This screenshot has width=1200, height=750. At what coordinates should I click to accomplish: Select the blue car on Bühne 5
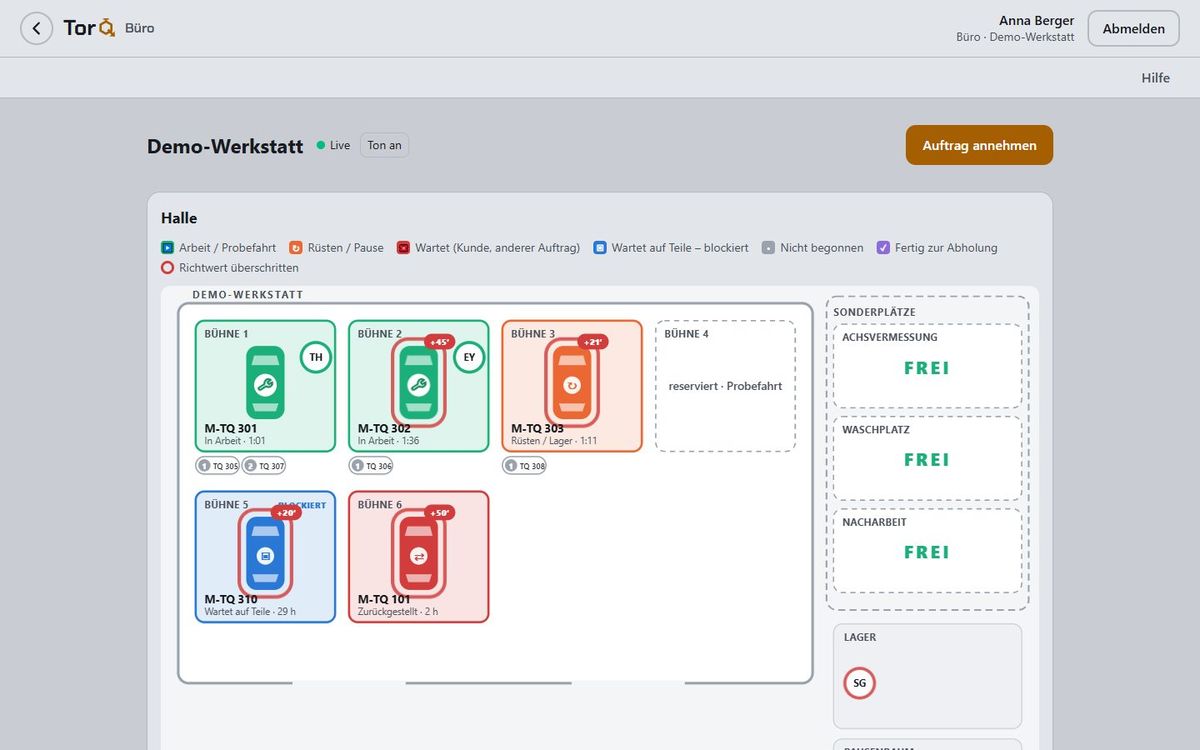tap(265, 555)
